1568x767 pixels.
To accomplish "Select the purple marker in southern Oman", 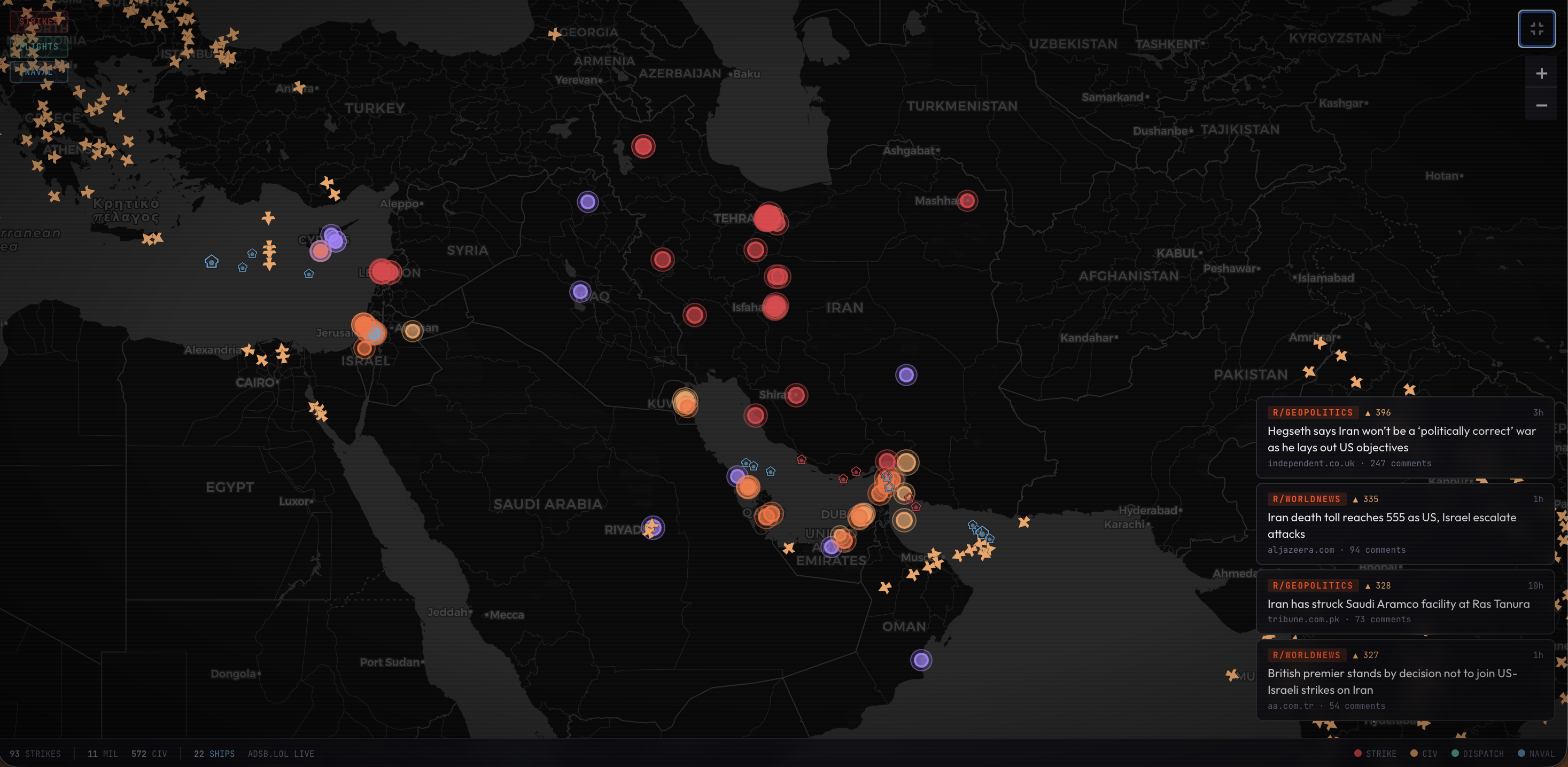I will [920, 660].
